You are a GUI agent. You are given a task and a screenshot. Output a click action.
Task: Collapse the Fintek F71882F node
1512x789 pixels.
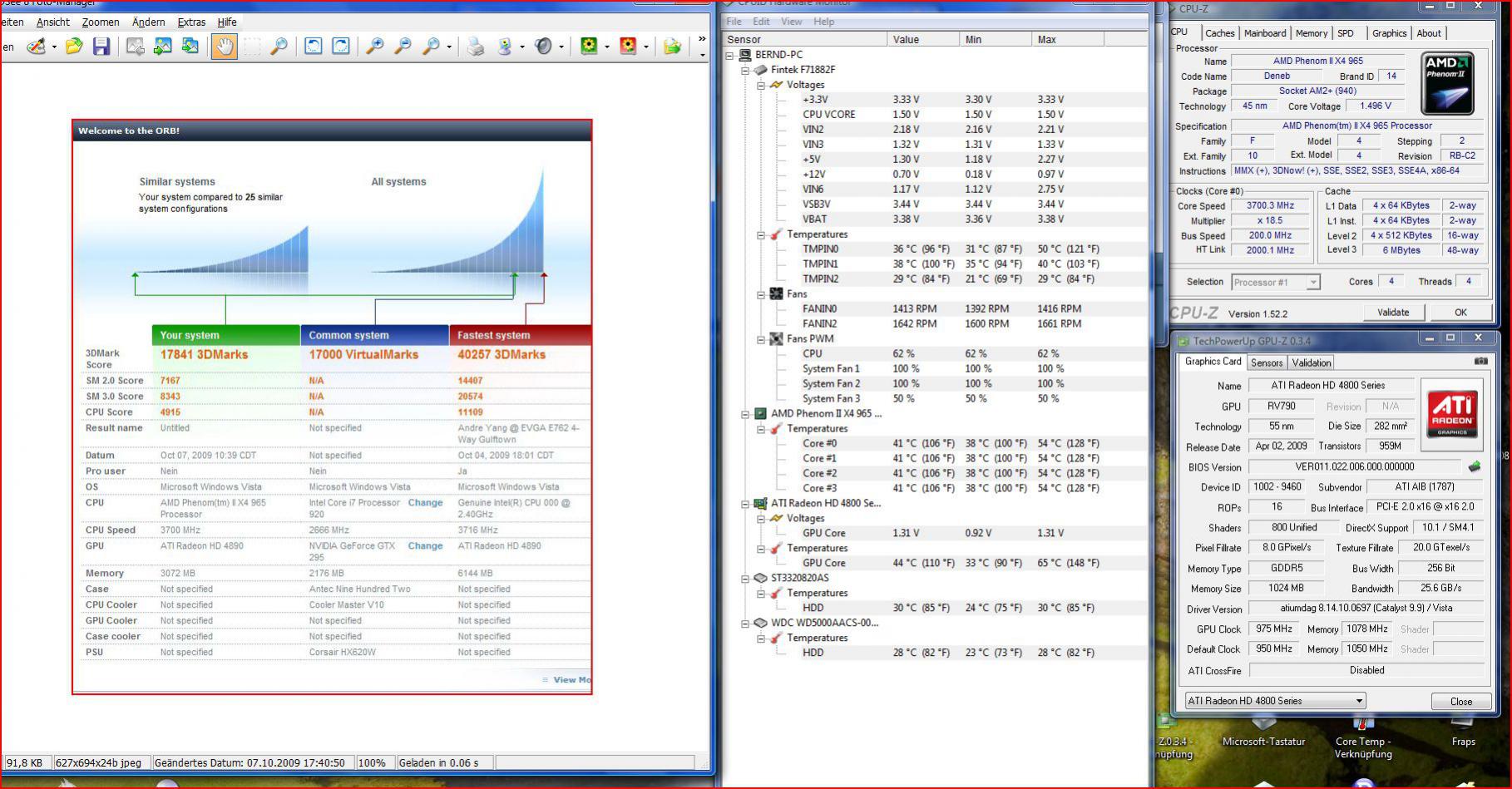coord(745,70)
